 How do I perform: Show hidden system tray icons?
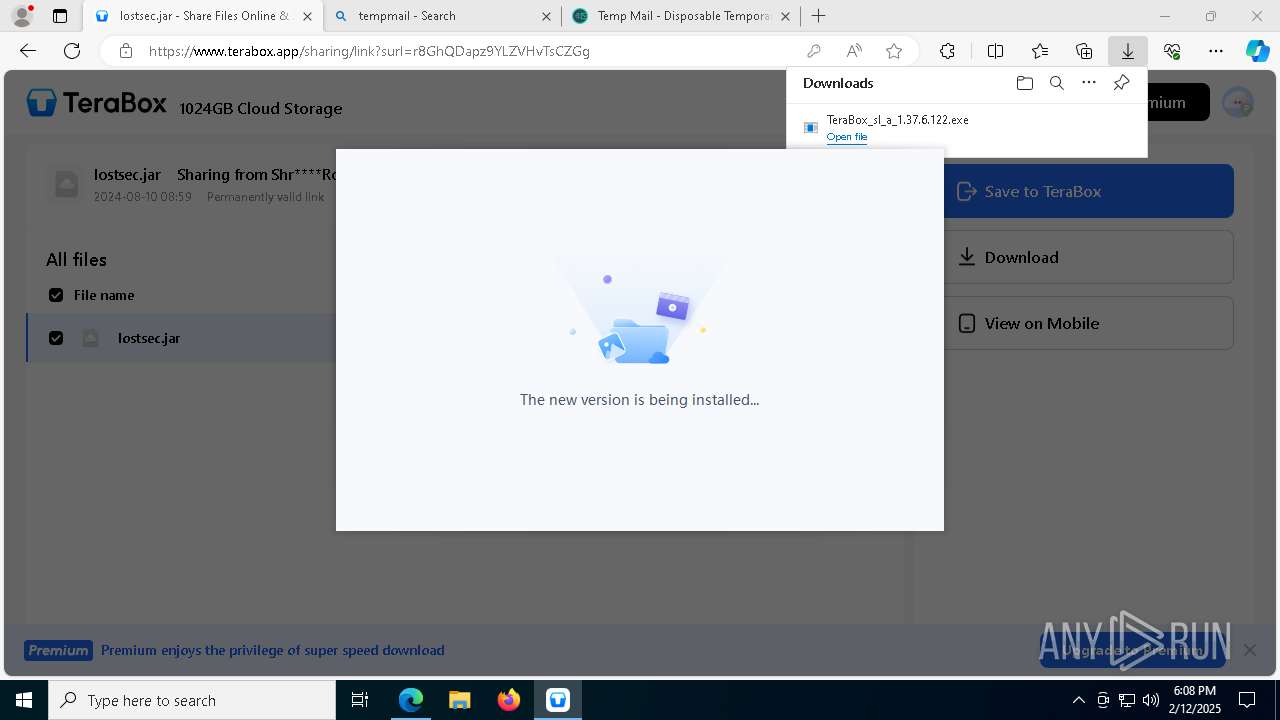click(x=1078, y=700)
